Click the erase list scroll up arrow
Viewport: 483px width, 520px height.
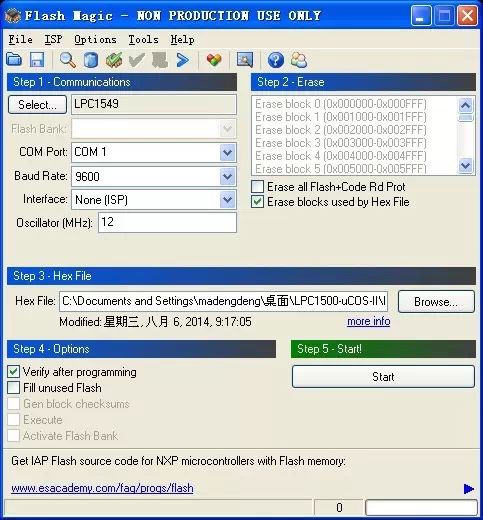coord(465,105)
